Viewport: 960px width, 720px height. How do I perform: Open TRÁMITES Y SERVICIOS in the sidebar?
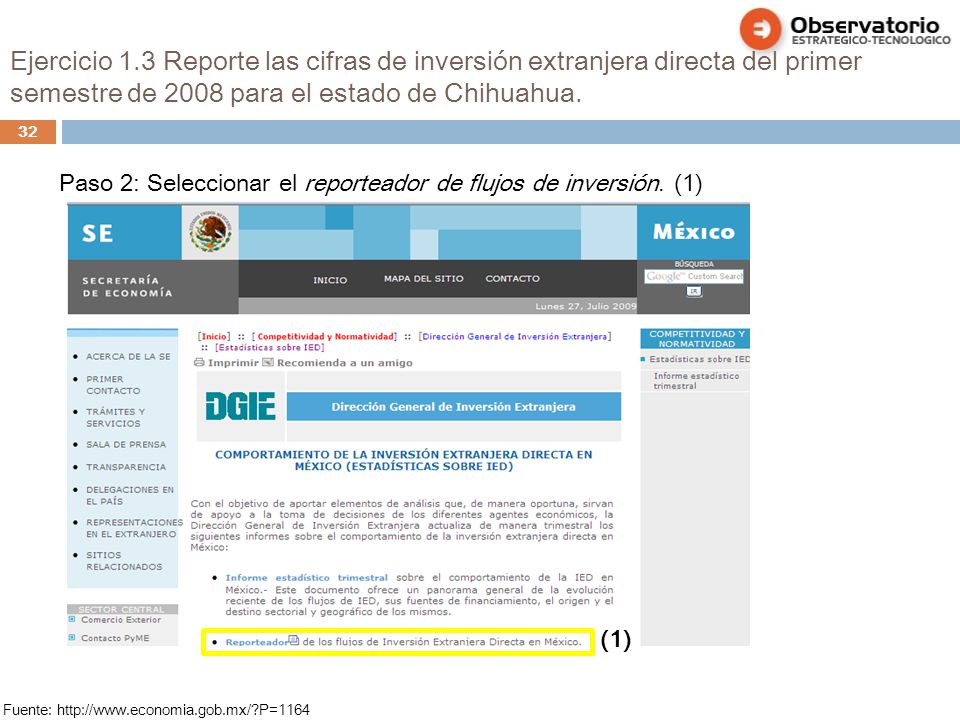[116, 418]
